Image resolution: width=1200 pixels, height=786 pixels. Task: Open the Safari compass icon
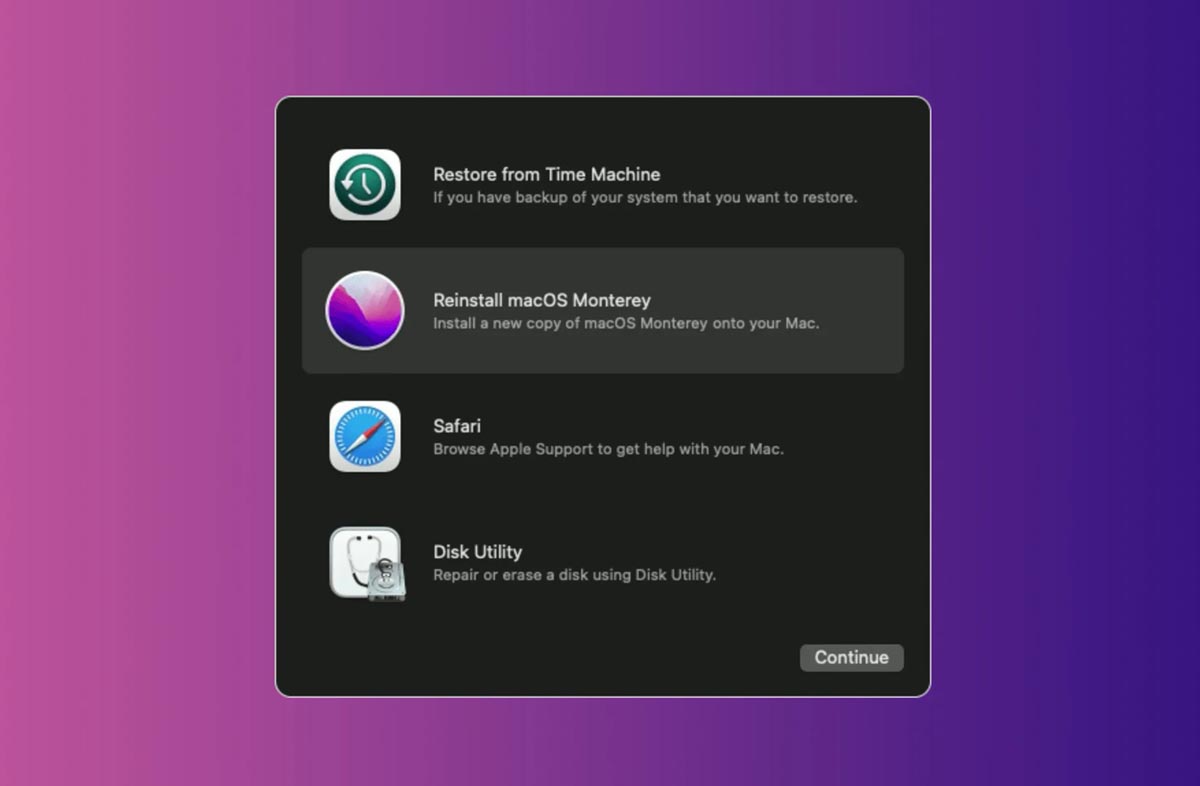(x=365, y=436)
